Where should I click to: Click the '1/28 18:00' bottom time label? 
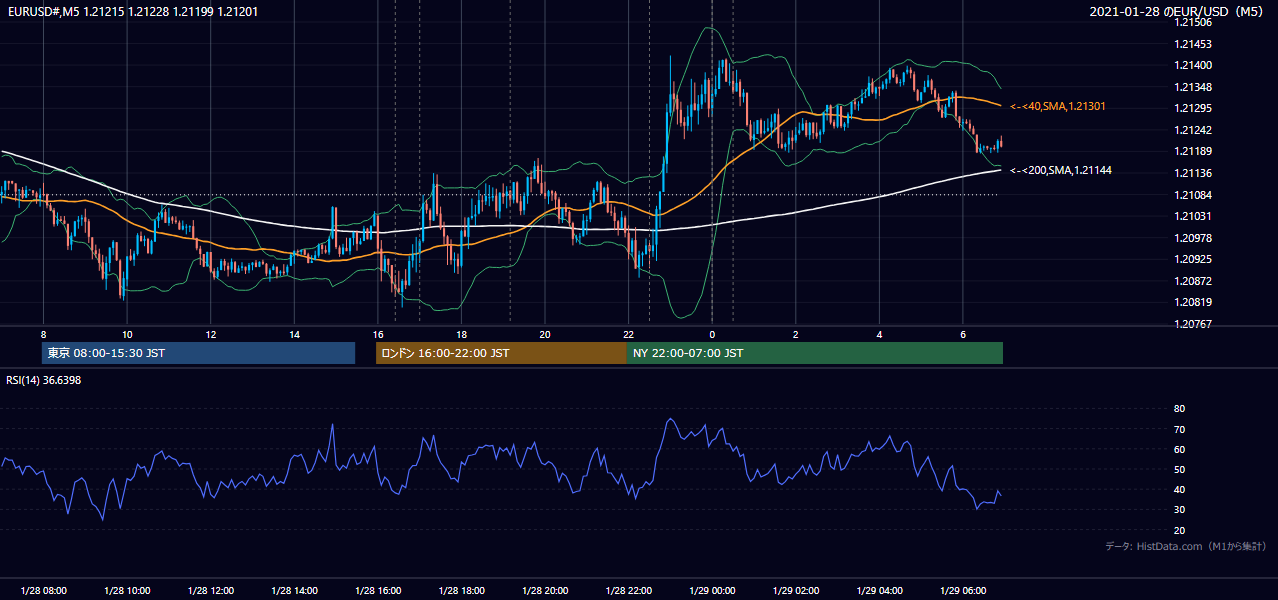(x=462, y=591)
